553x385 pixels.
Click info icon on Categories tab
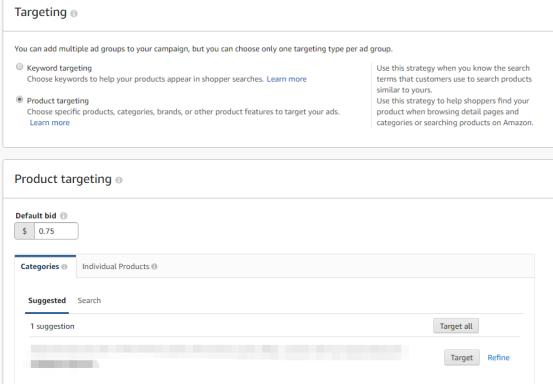tap(64, 267)
